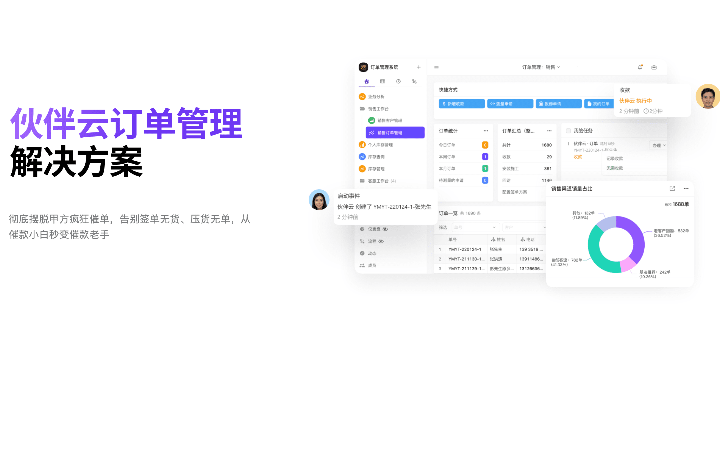
Task: Open the expand icon on the donut chart card
Action: (x=672, y=188)
